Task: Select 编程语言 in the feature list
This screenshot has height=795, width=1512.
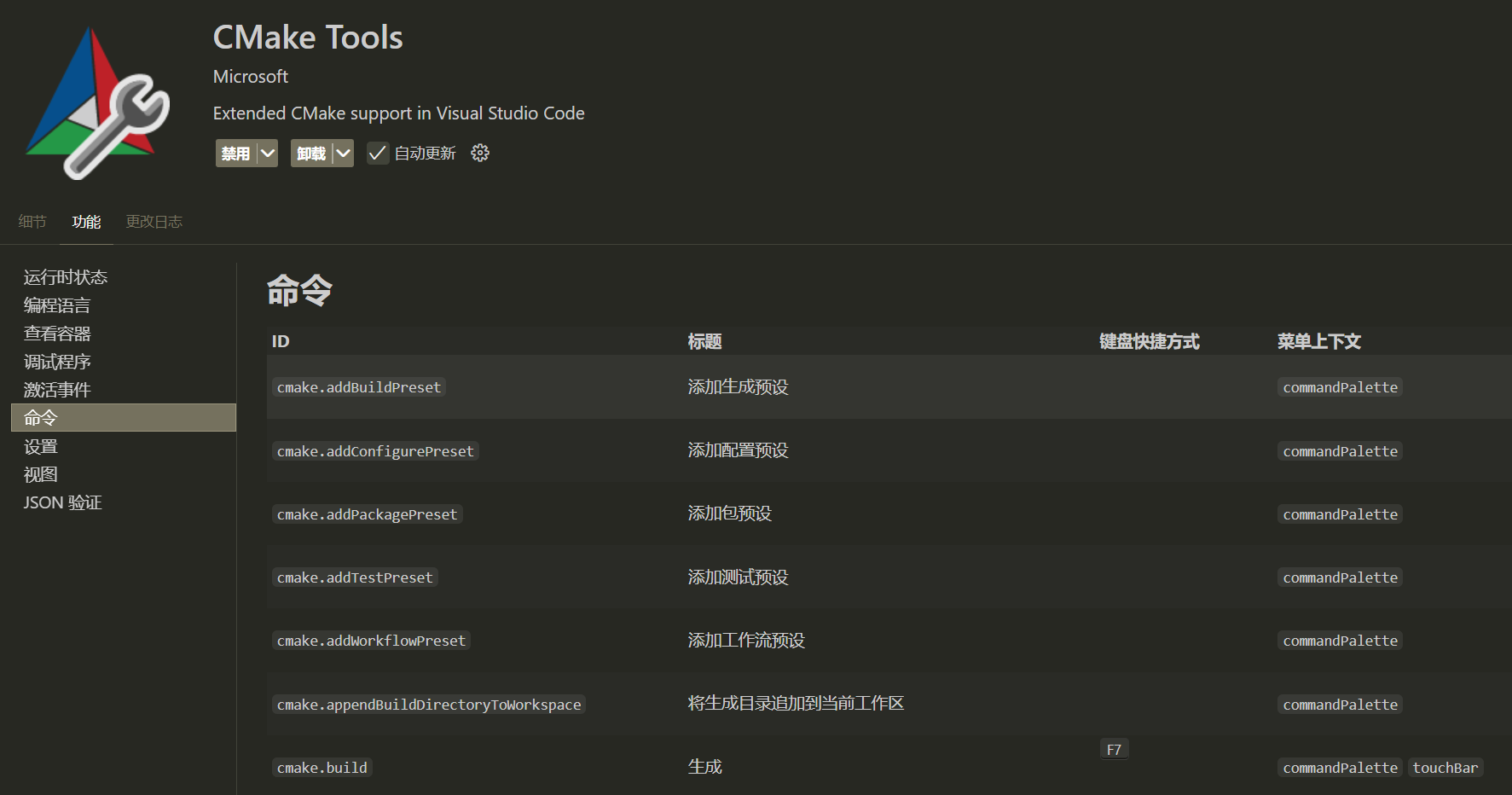Action: click(x=57, y=305)
